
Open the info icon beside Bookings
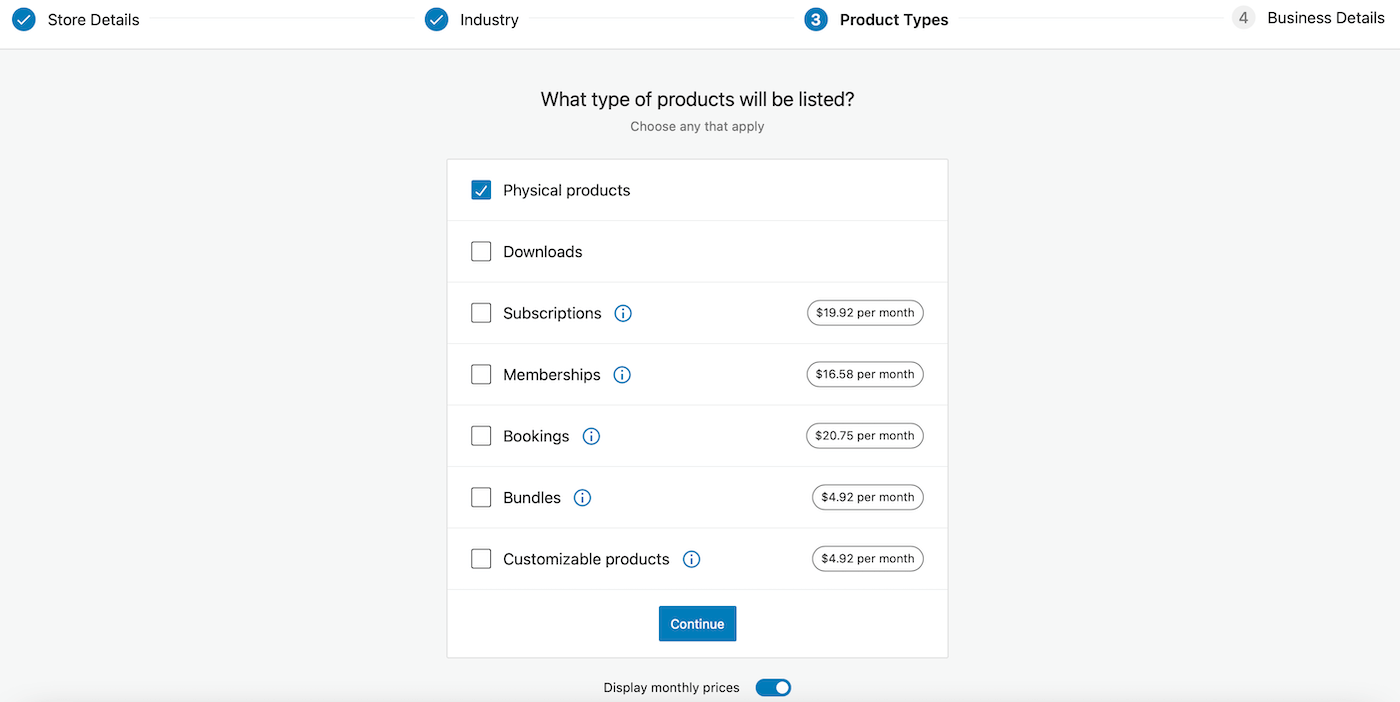point(590,436)
